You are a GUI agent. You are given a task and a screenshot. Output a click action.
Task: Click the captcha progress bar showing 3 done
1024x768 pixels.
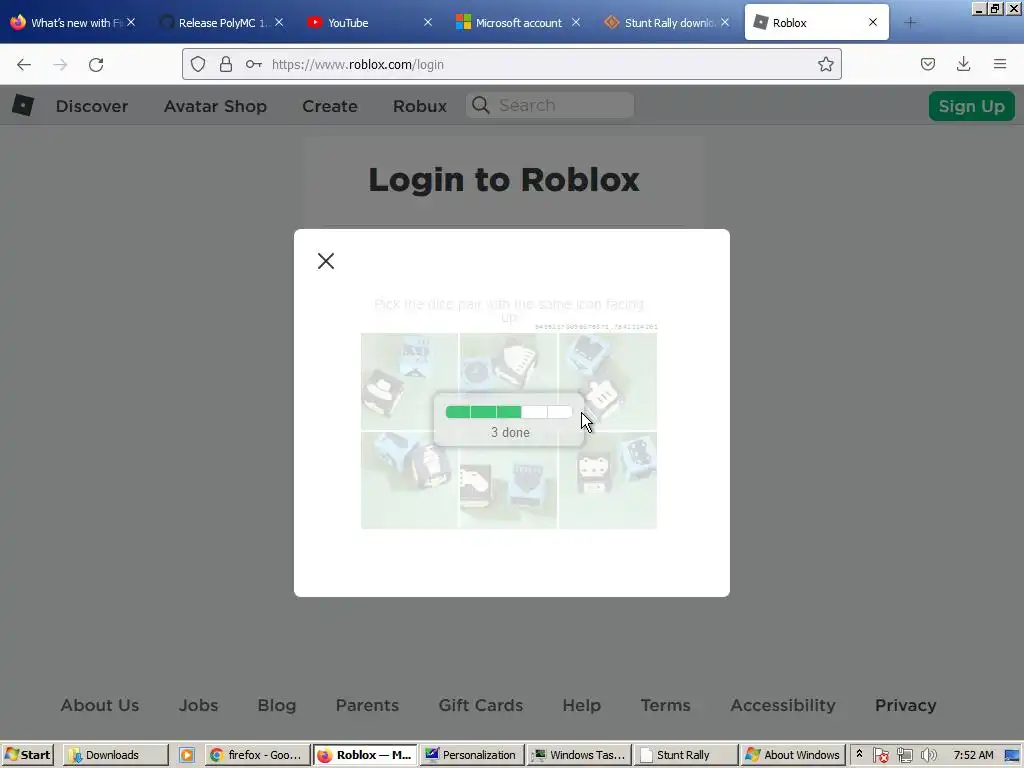tap(509, 411)
